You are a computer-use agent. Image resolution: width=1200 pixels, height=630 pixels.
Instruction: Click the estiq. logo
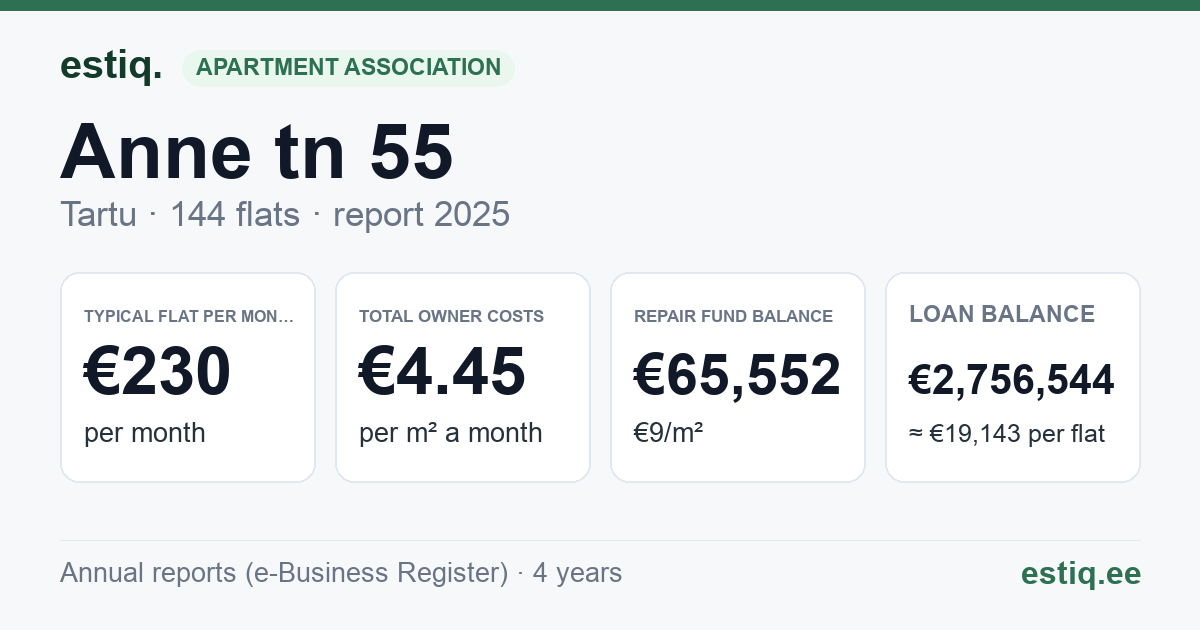coord(111,66)
